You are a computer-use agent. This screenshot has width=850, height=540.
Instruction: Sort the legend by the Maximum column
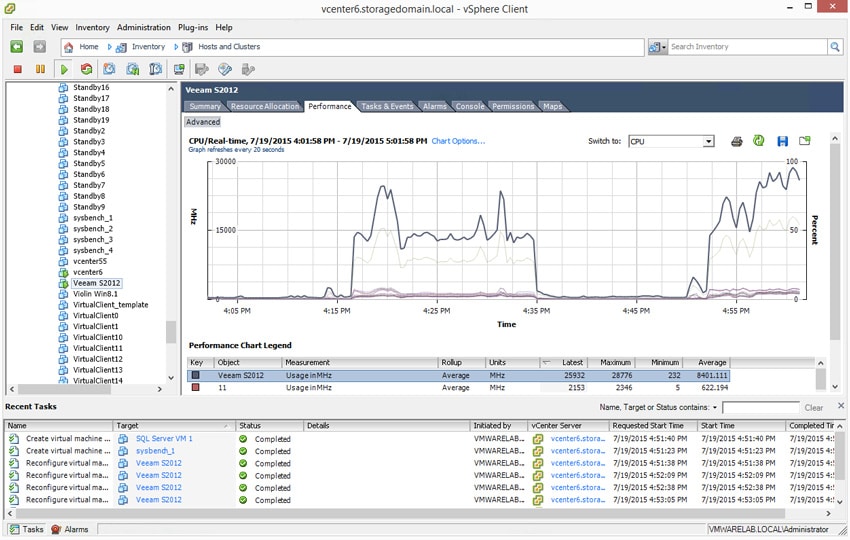[612, 363]
